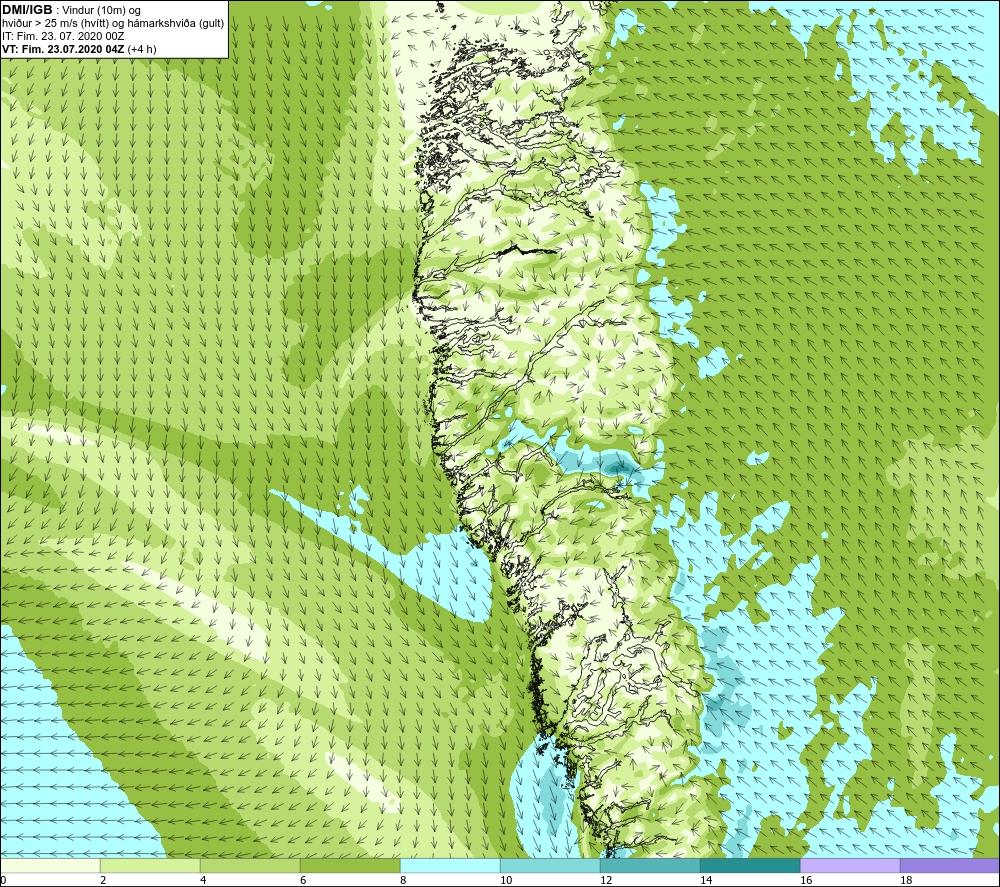Screen dimensions: 1000x887
Task: Click the legend label '12'
Action: [606, 880]
